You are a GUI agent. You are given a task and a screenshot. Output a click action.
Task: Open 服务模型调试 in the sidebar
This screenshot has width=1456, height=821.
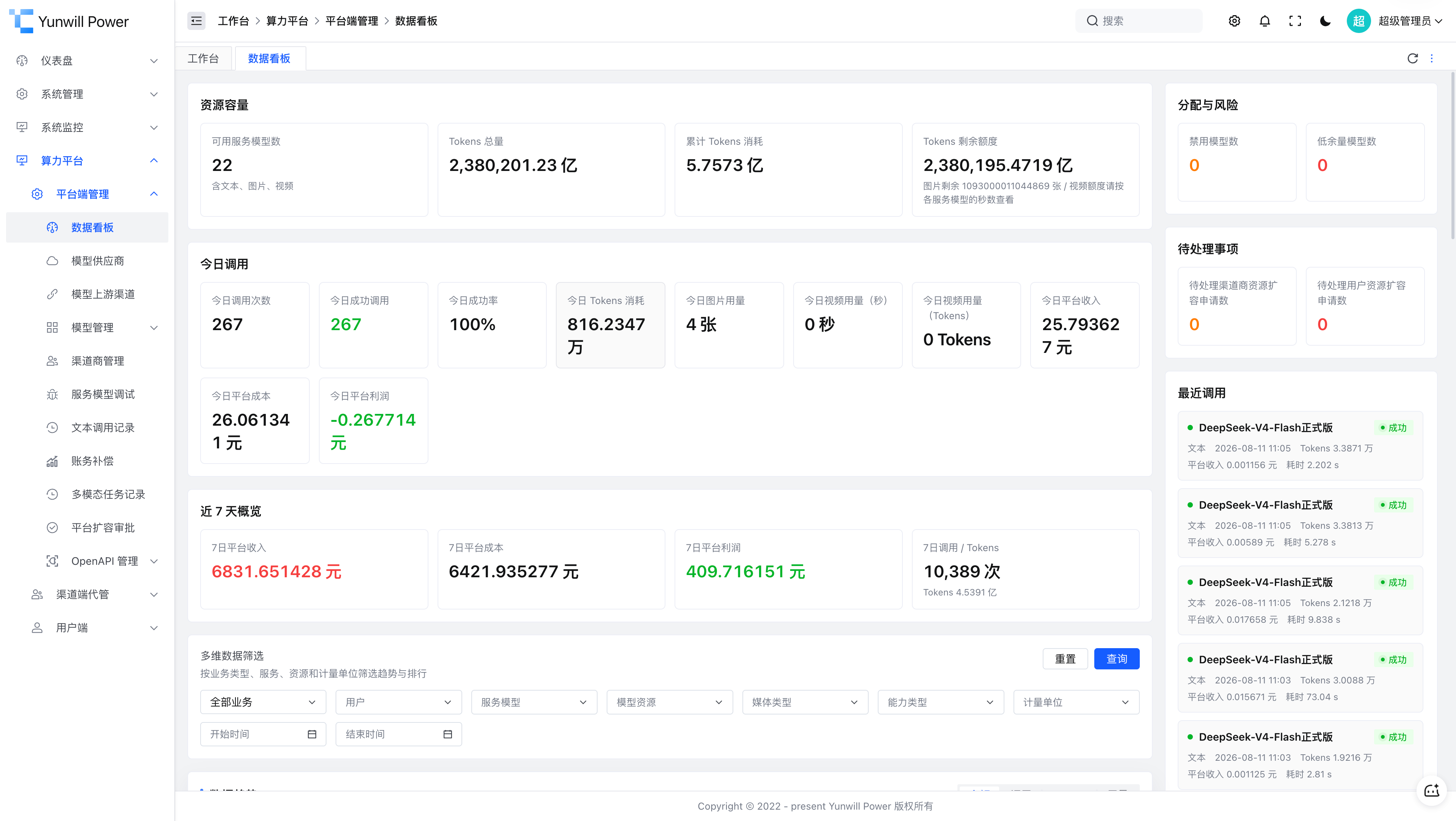(87, 394)
